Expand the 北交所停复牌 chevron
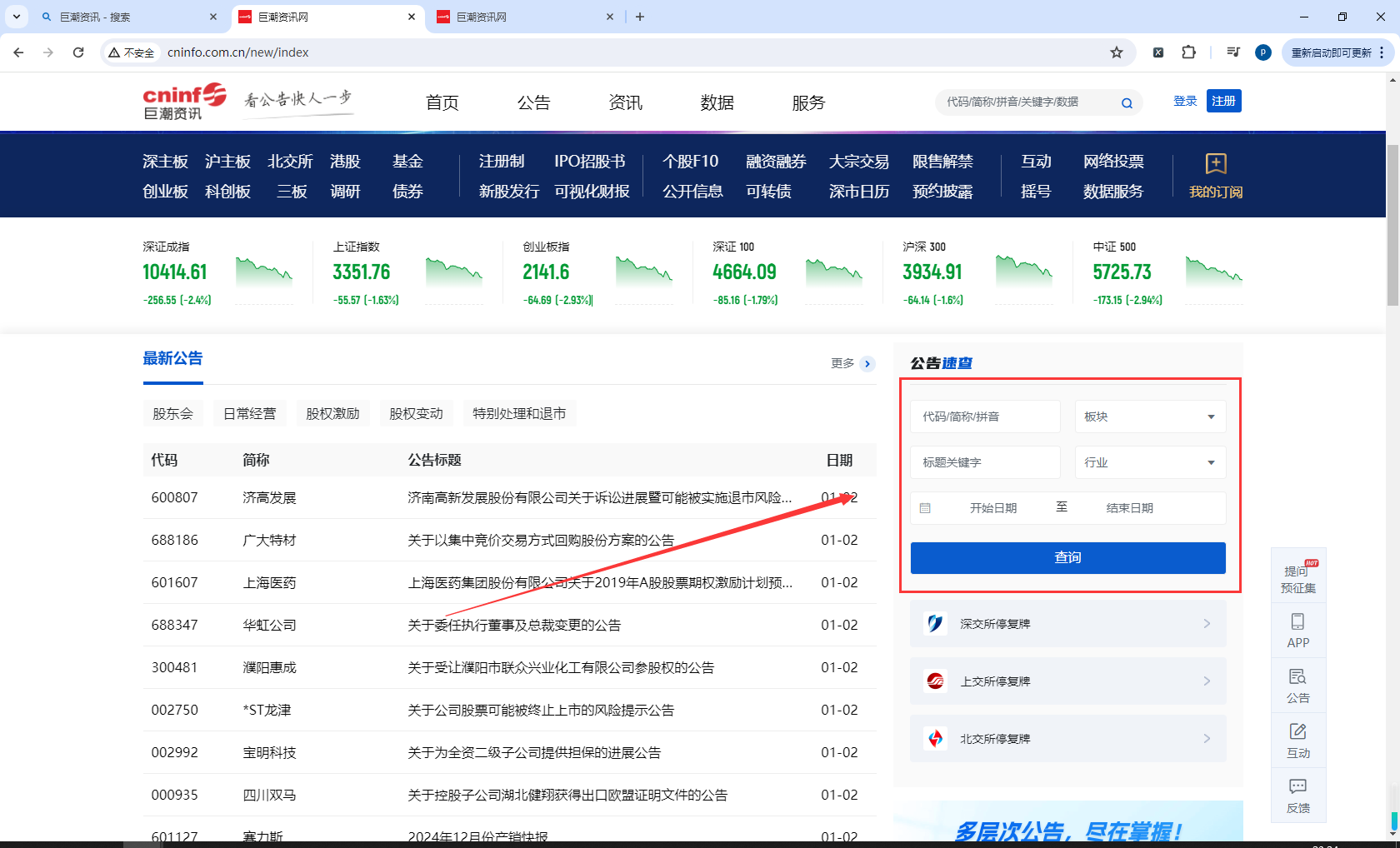Viewport: 1400px width, 848px height. click(x=1207, y=739)
